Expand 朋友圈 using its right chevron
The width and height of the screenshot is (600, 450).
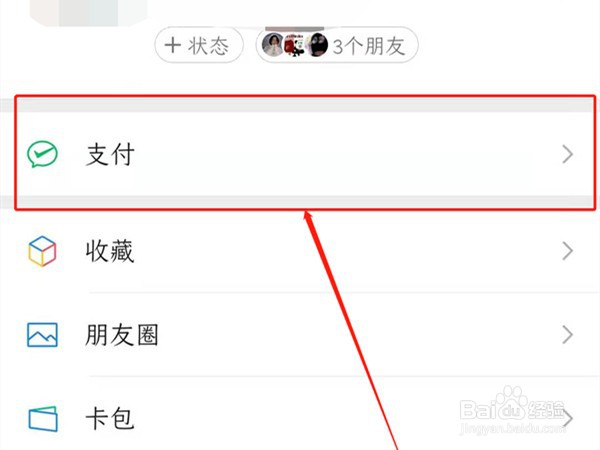coord(567,335)
